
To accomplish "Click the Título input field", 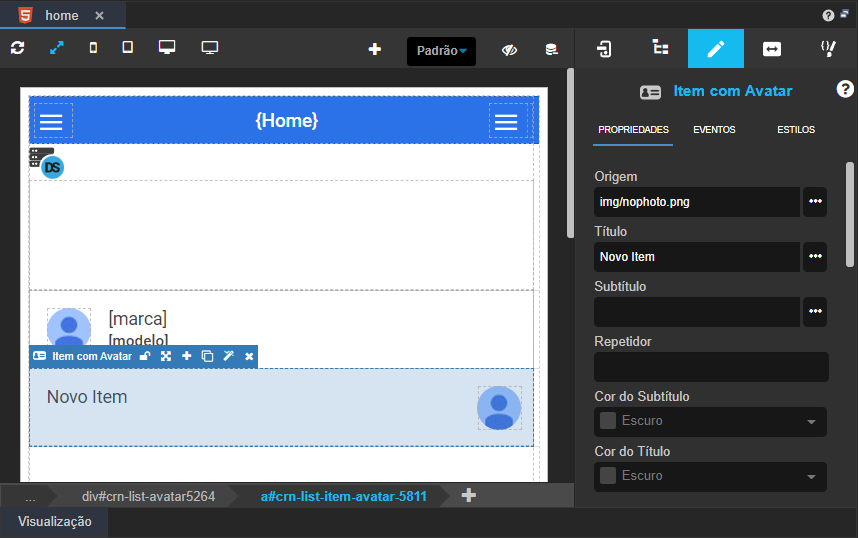I will 697,257.
